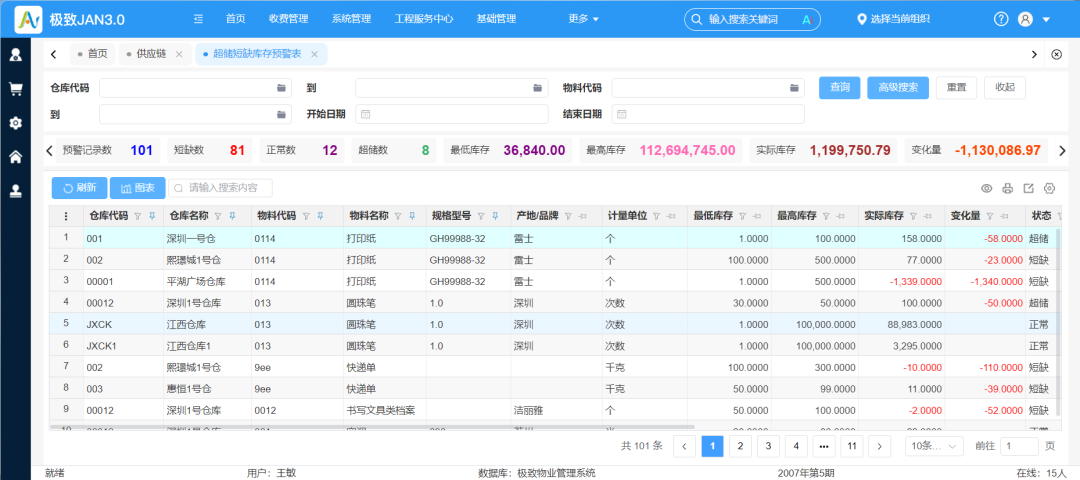Open the user account avatar icon
The image size is (1080, 480).
click(x=1026, y=19)
